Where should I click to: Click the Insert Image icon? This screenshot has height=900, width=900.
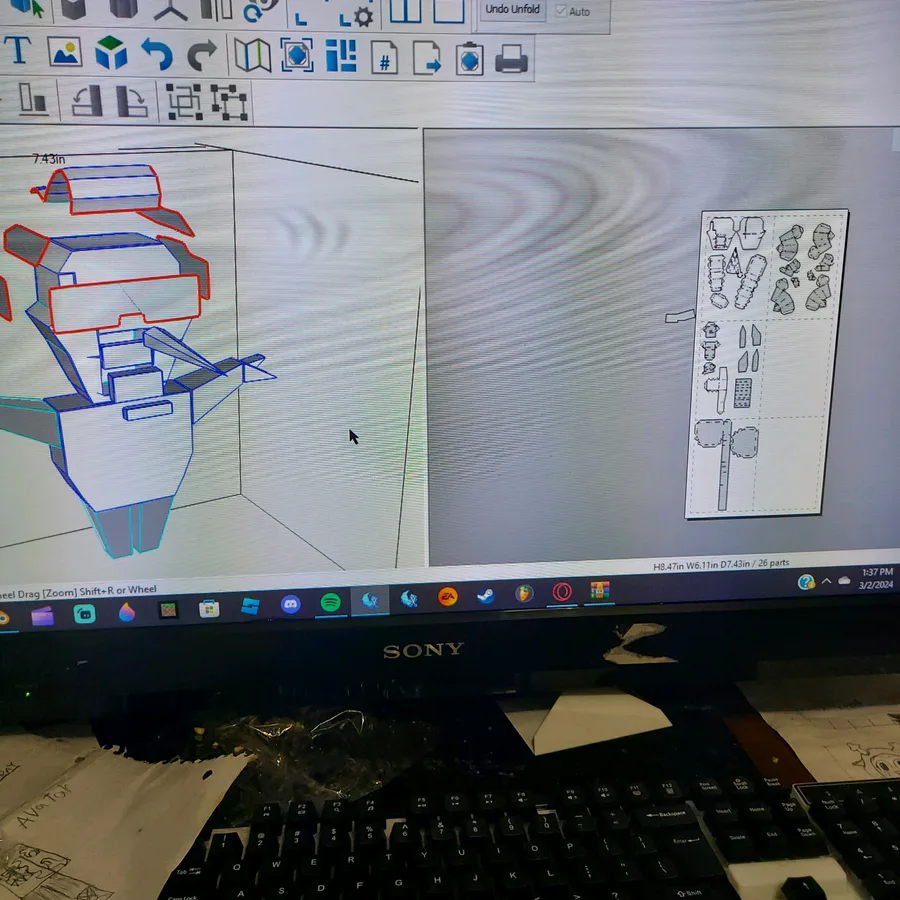64,52
